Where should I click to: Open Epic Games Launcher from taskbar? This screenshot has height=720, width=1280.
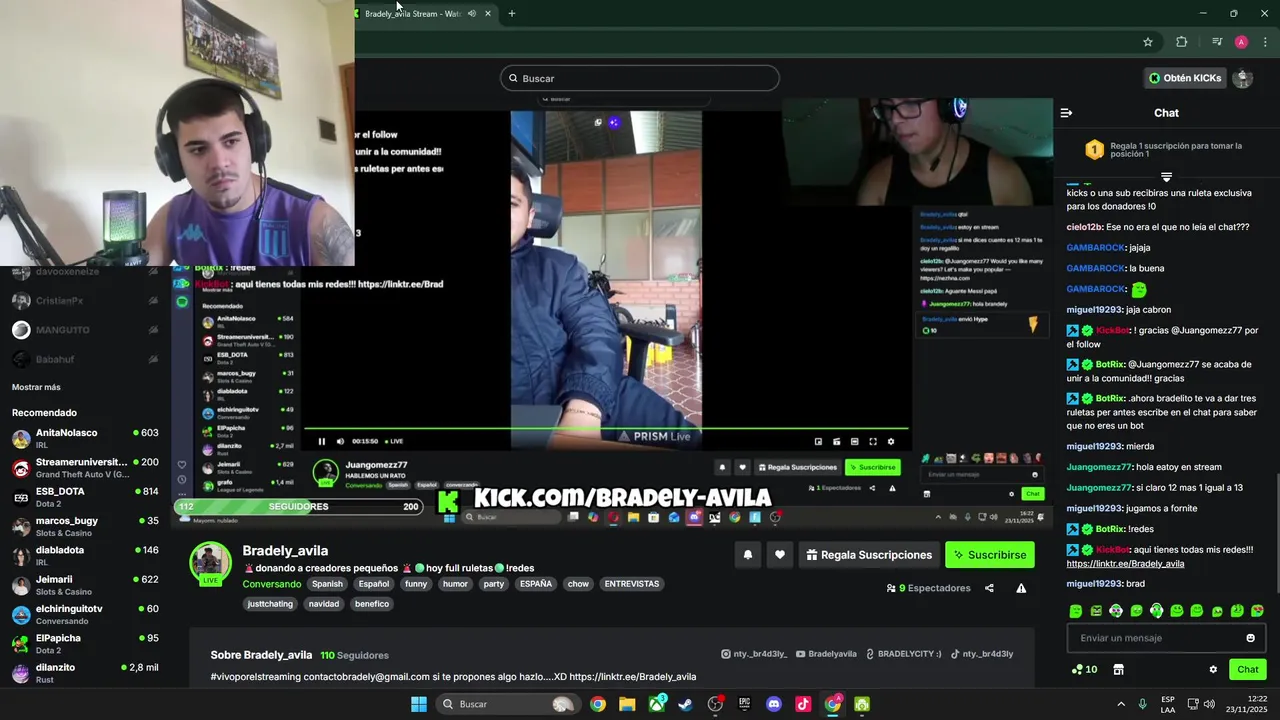(x=744, y=704)
